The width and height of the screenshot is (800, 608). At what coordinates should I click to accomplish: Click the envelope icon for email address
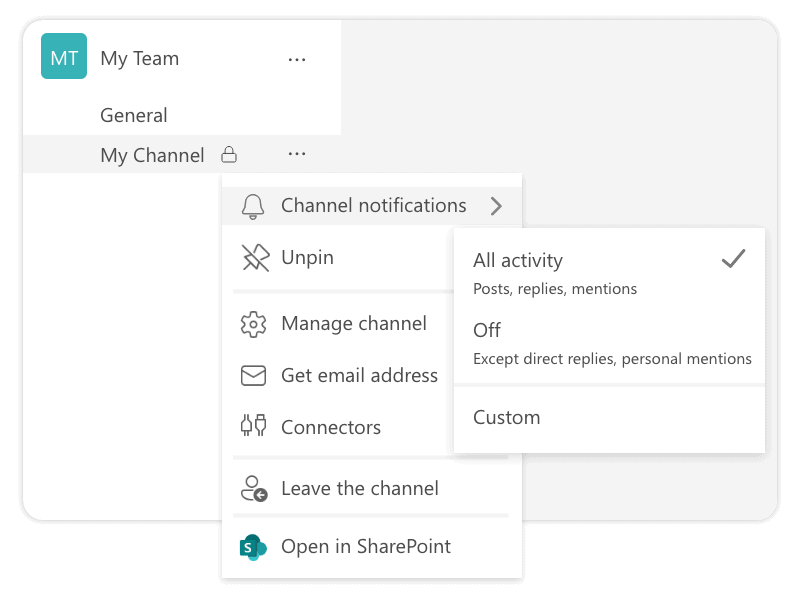[253, 376]
